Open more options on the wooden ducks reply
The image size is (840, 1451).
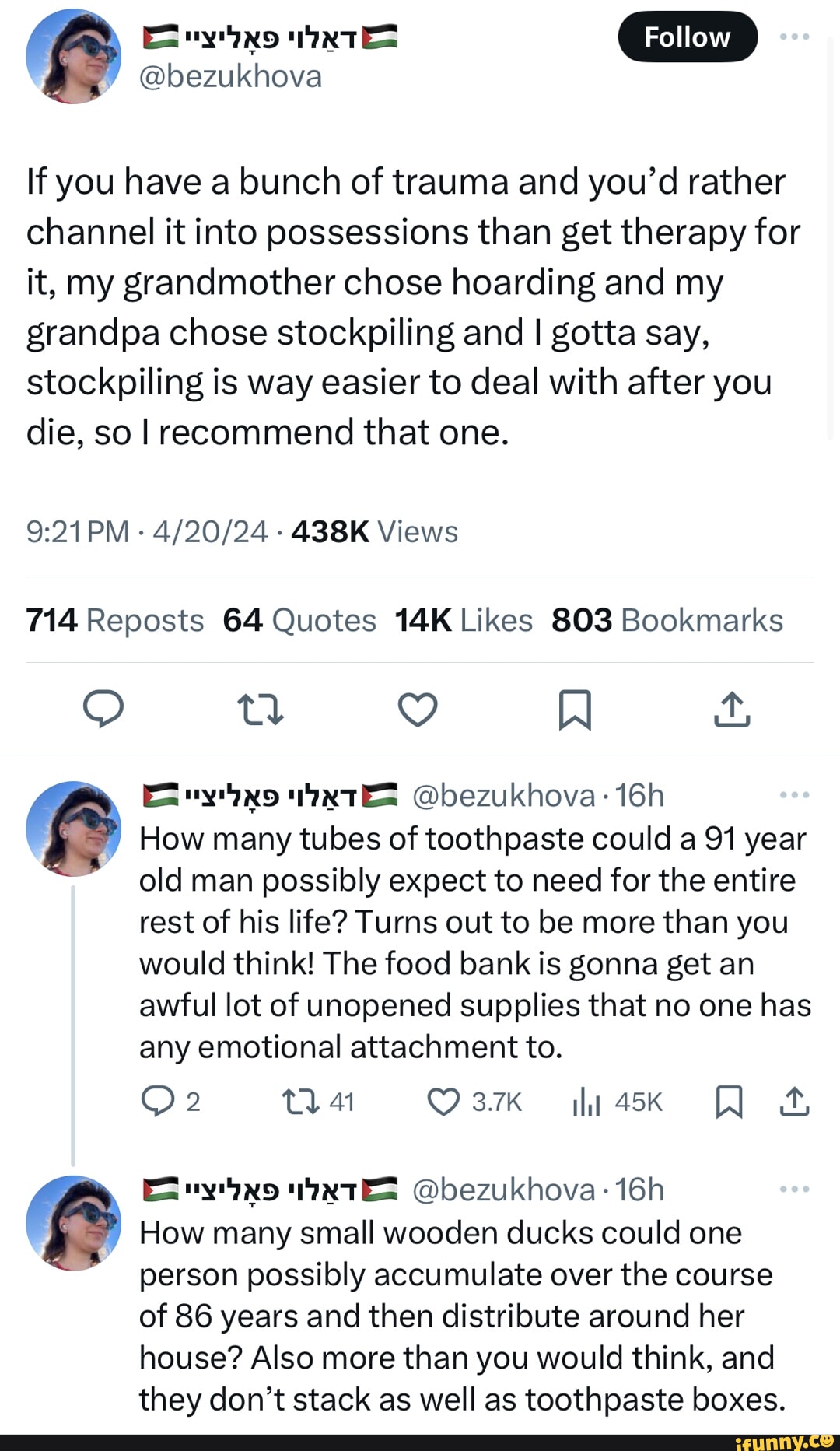click(794, 1190)
